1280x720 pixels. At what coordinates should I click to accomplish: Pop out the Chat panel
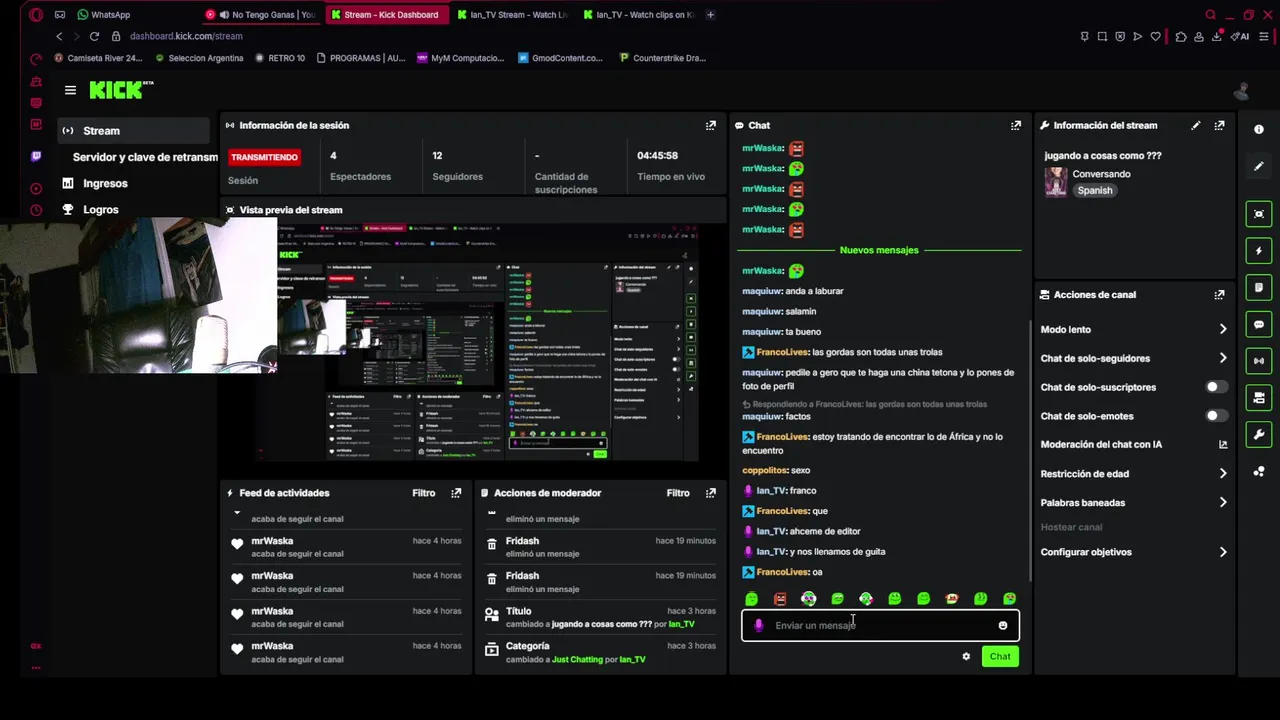point(1016,125)
